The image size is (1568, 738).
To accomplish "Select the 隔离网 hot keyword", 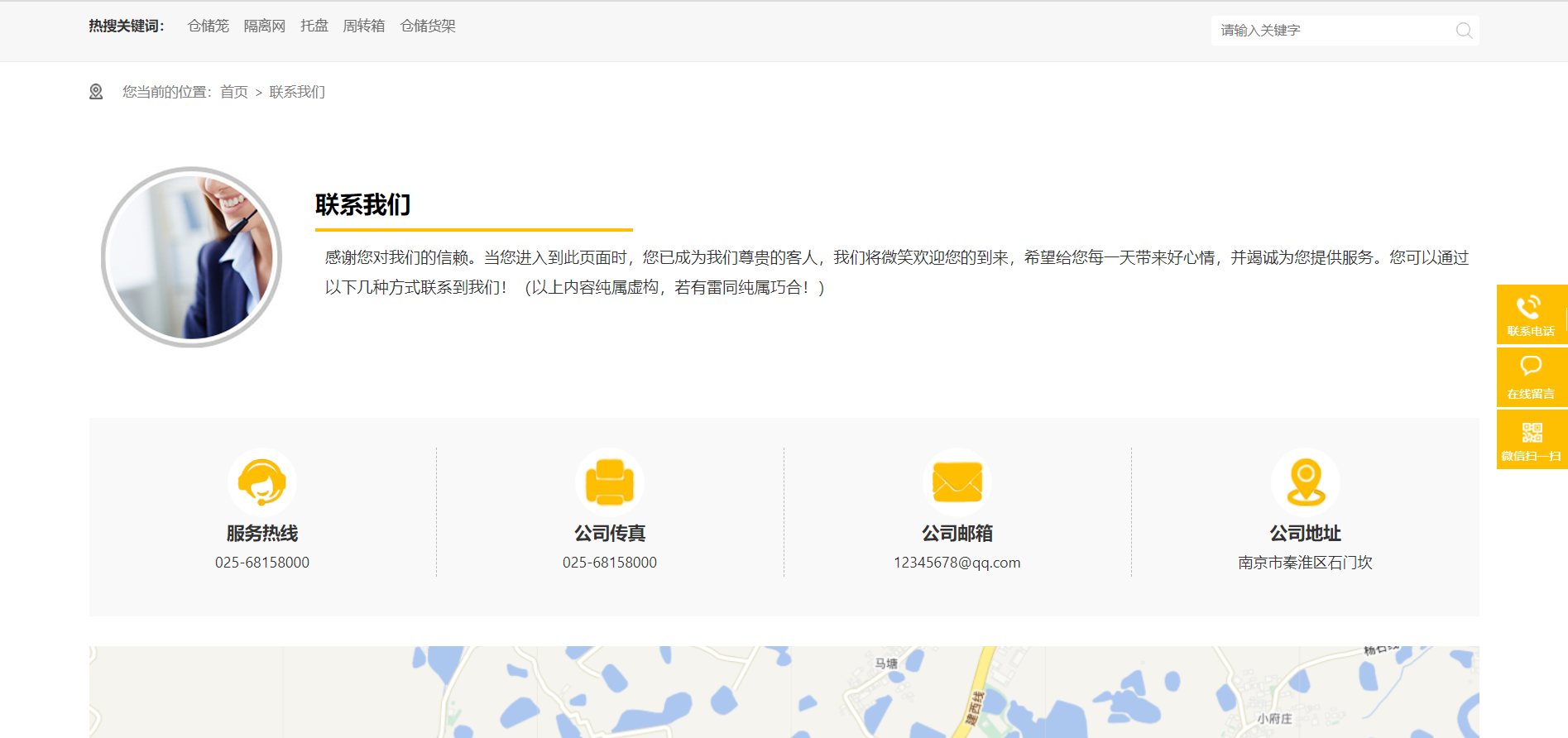I will (265, 26).
